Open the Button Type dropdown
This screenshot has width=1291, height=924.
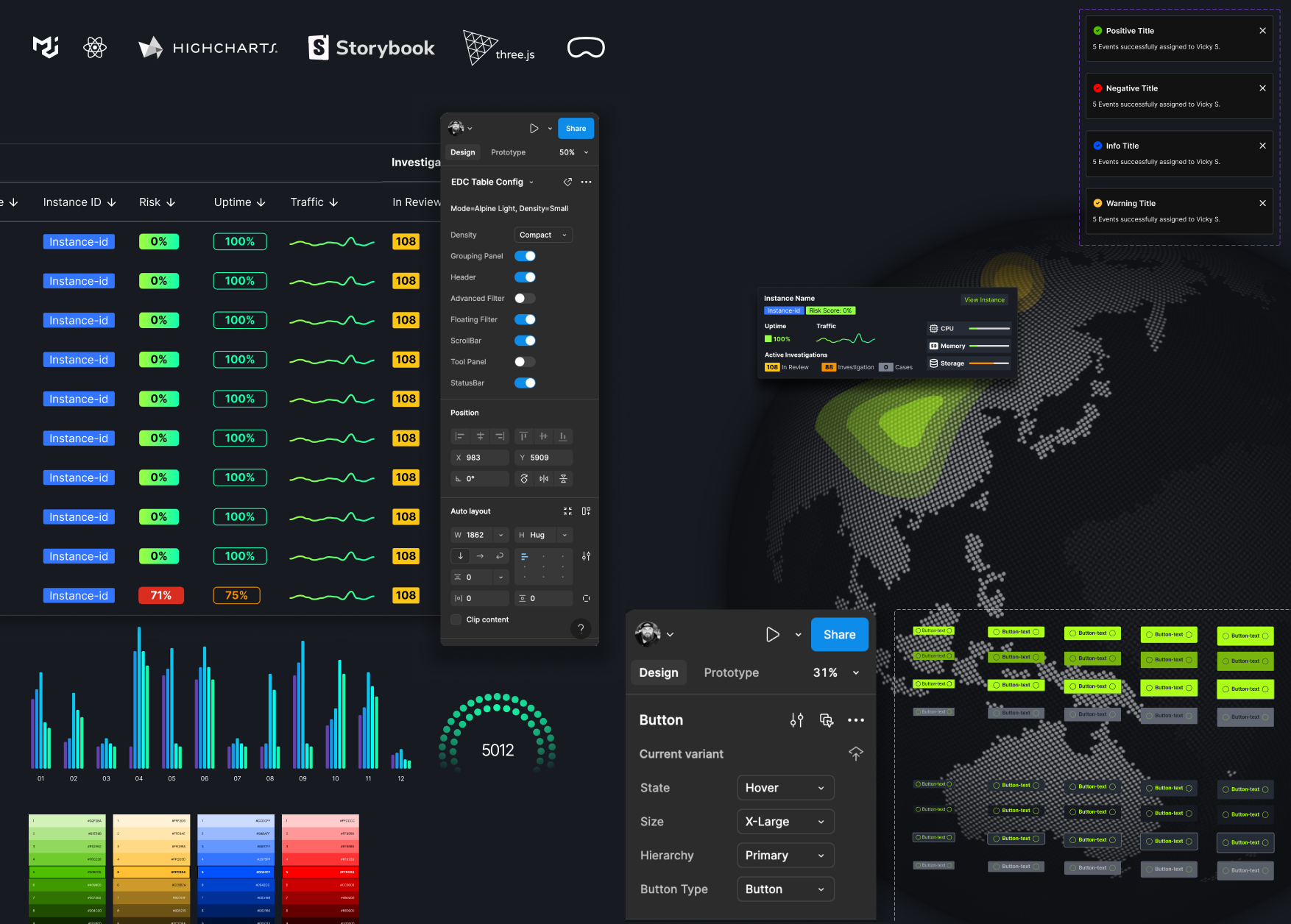pos(785,889)
